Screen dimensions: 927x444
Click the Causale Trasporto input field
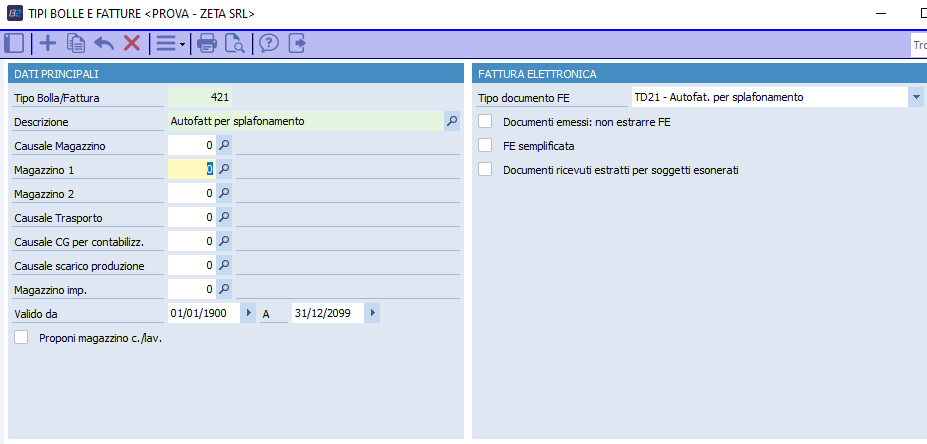click(x=191, y=217)
